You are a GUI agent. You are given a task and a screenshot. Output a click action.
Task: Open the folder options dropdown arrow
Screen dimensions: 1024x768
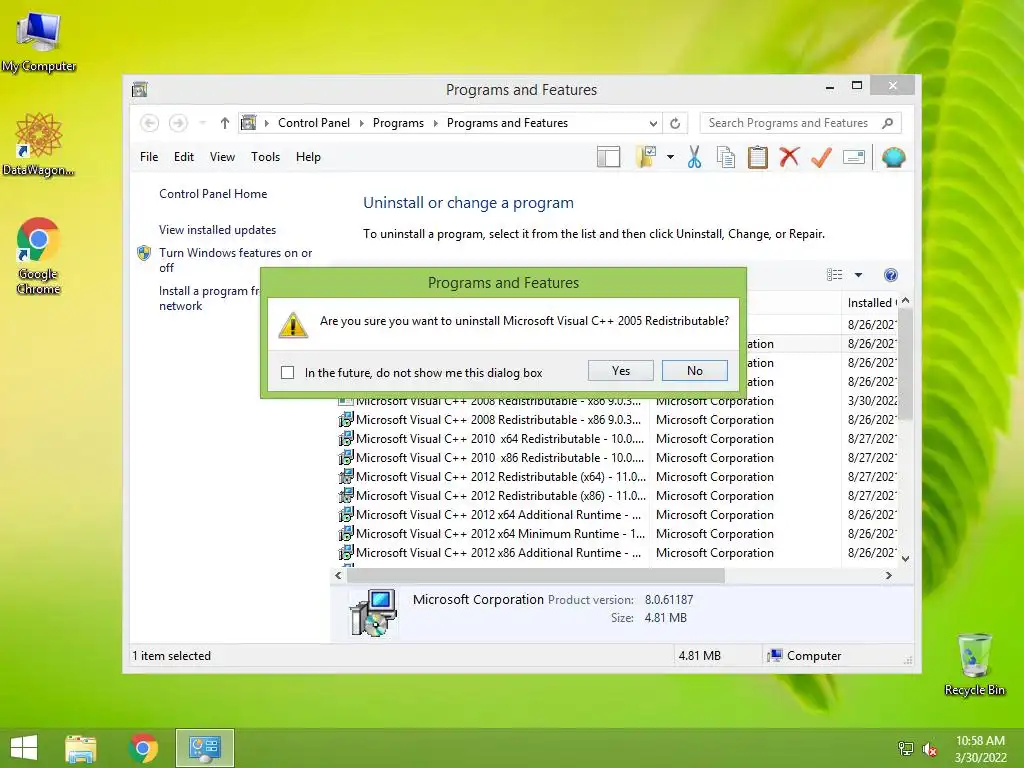pyautogui.click(x=670, y=157)
